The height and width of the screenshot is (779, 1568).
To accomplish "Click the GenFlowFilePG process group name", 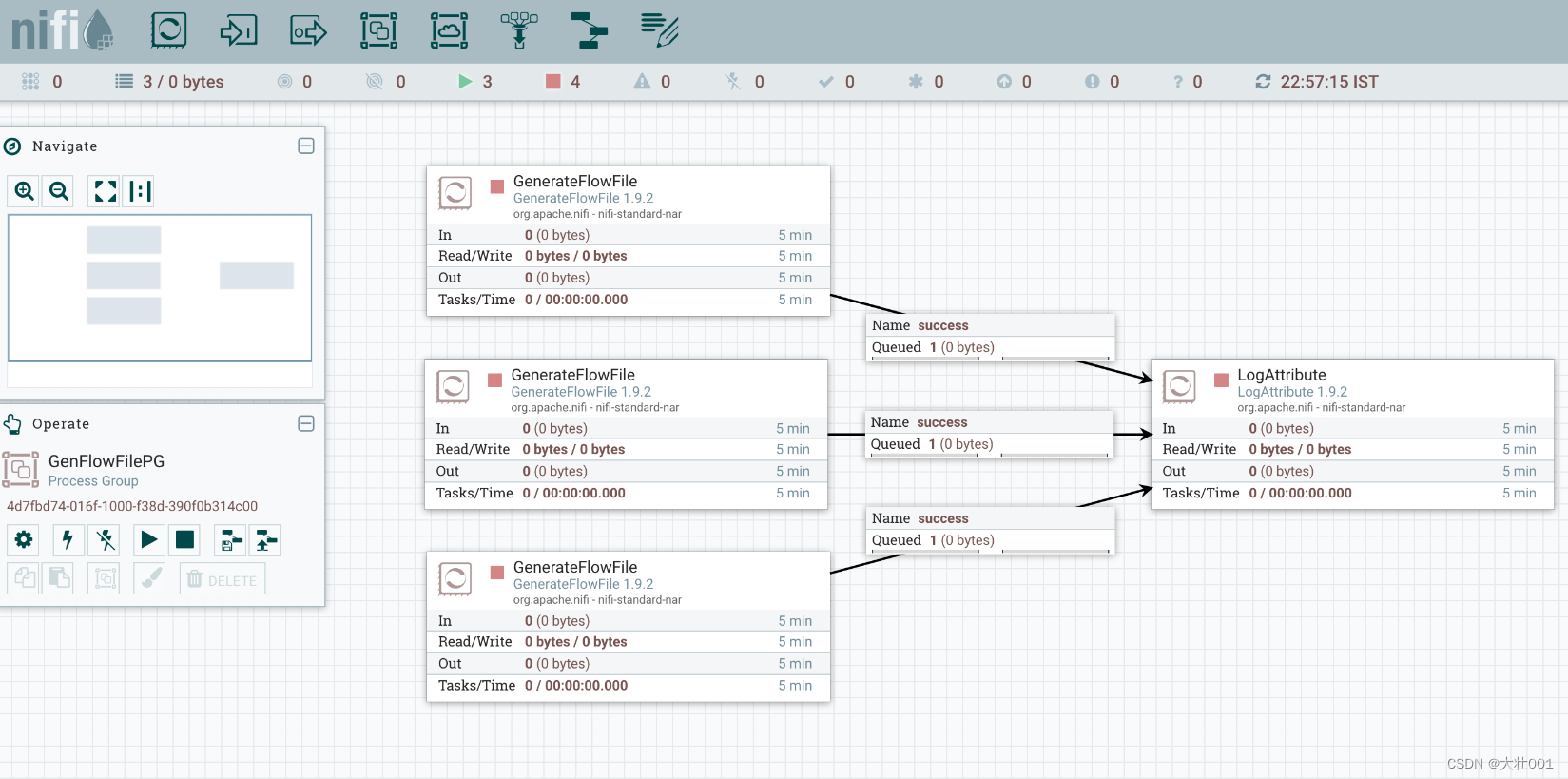I will 106,461.
